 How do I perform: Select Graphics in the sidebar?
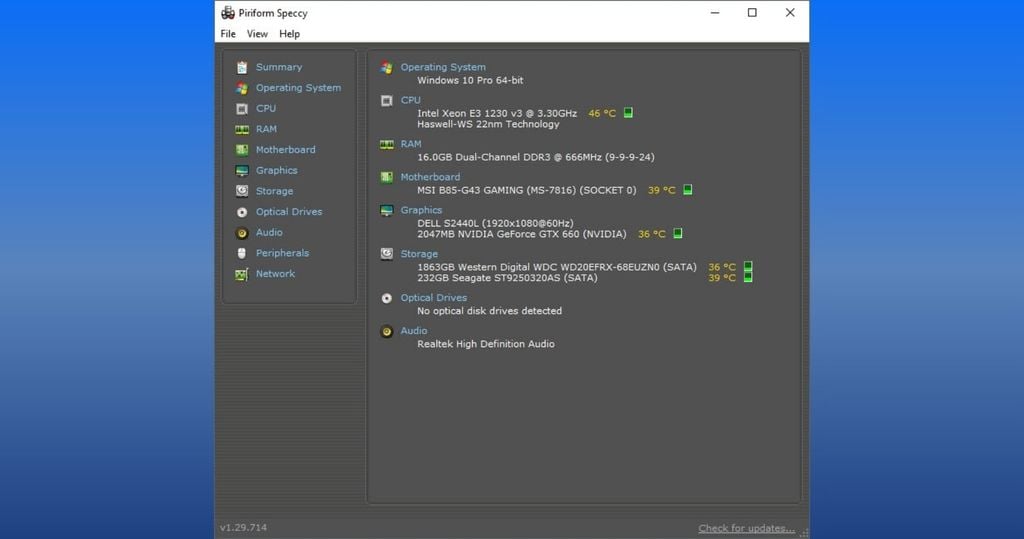coord(277,171)
